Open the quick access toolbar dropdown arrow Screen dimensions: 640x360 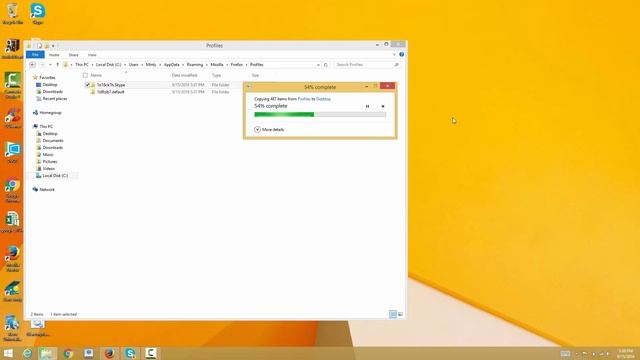point(53,46)
